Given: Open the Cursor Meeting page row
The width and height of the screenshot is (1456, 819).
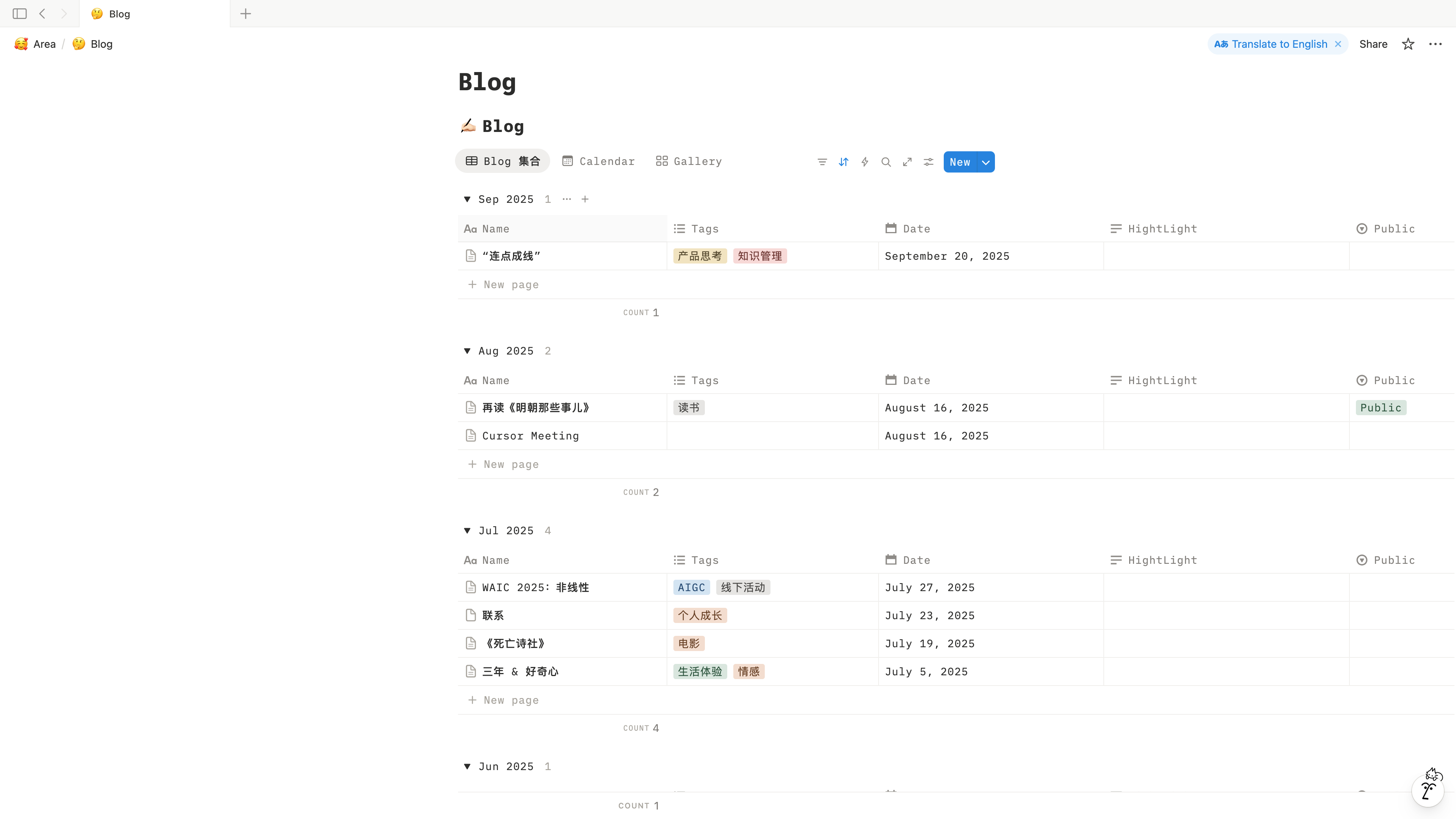Looking at the screenshot, I should click(x=530, y=436).
